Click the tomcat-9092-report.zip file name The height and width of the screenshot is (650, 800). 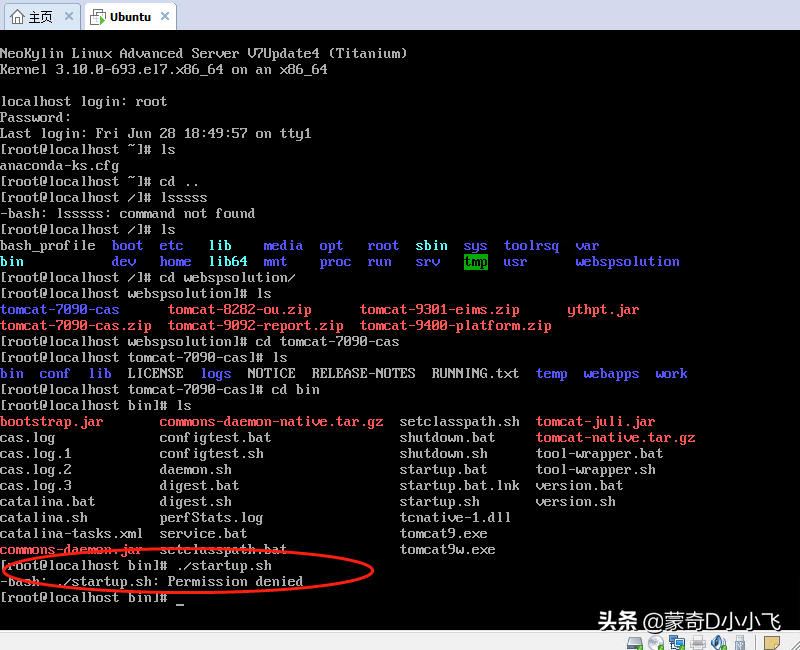(x=256, y=326)
